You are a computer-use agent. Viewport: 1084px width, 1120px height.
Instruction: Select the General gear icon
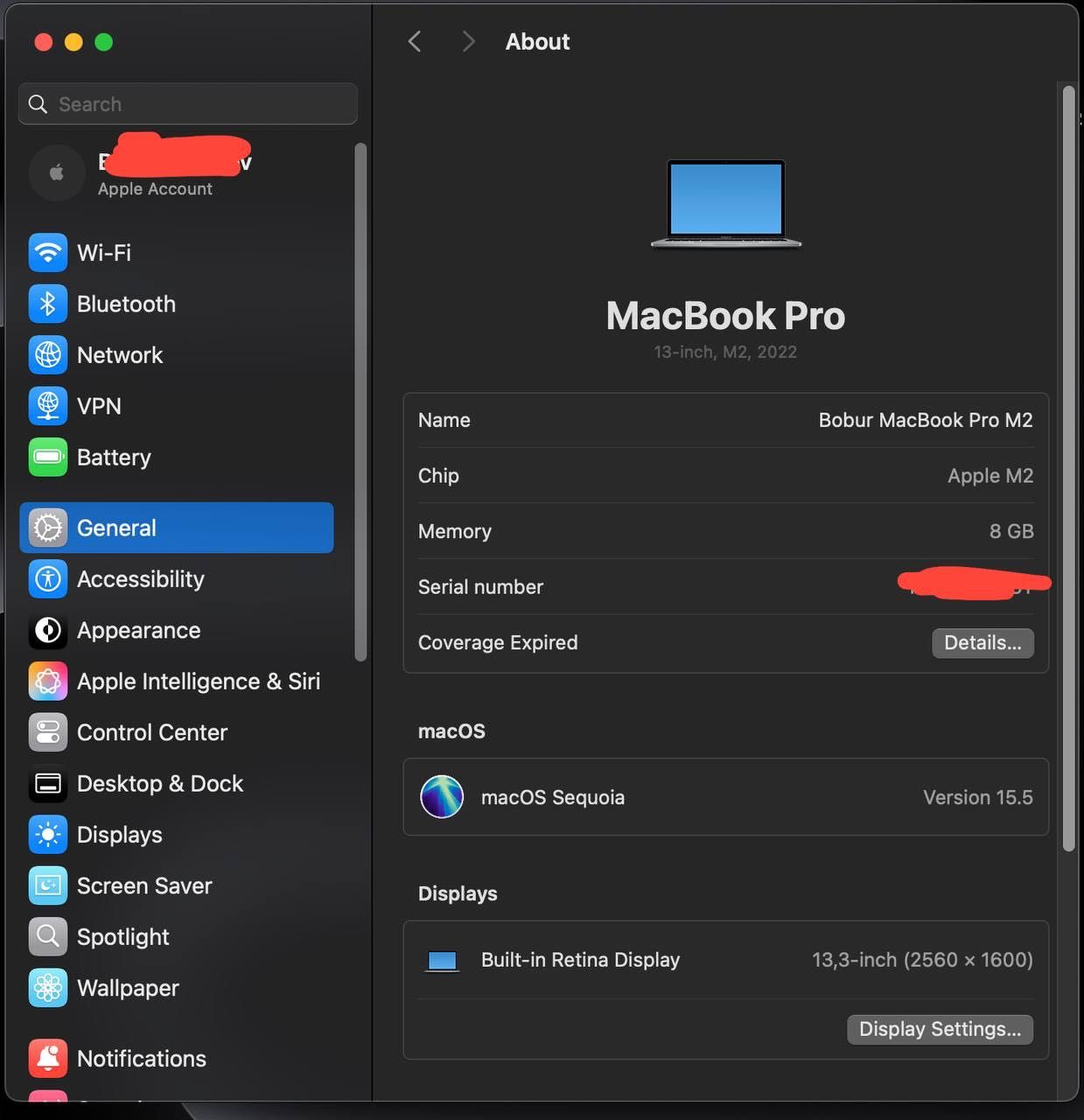pyautogui.click(x=48, y=528)
